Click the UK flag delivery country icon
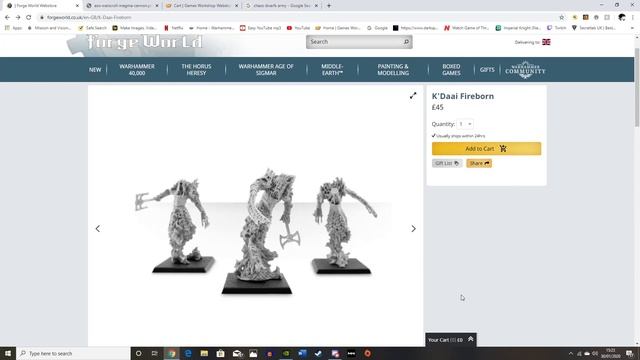The image size is (640, 360). (x=546, y=42)
